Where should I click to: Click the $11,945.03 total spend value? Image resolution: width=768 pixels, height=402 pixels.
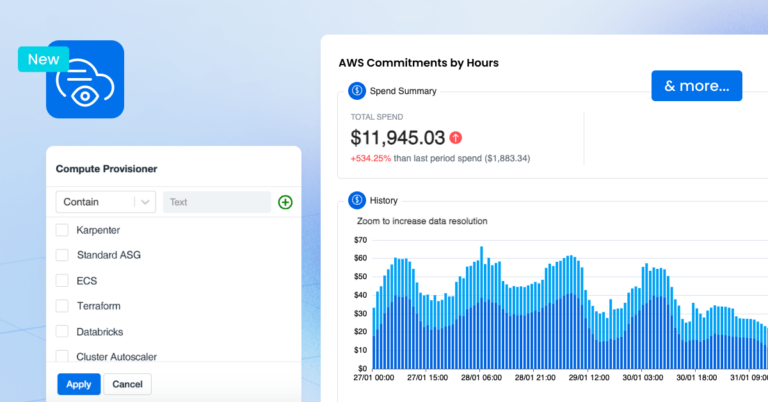point(397,137)
